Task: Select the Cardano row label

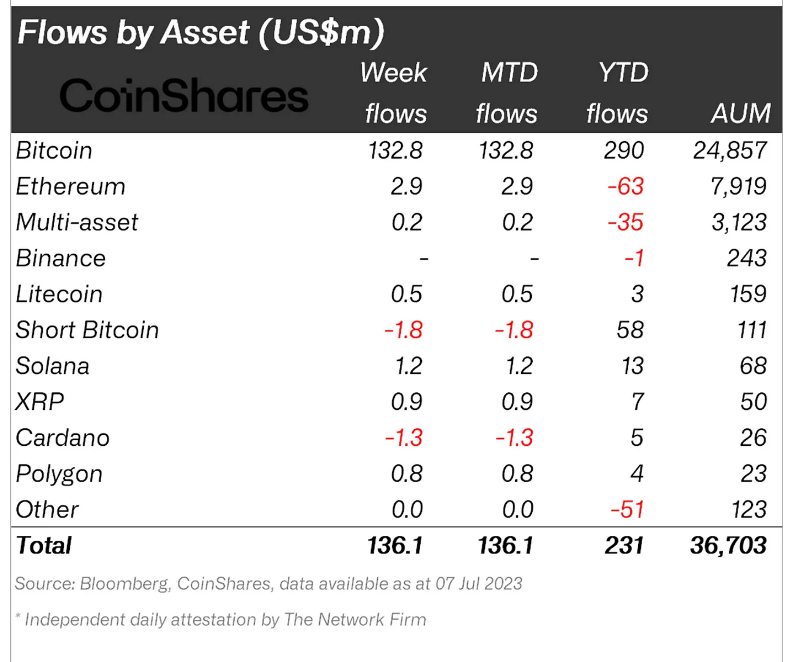Action: pyautogui.click(x=63, y=438)
